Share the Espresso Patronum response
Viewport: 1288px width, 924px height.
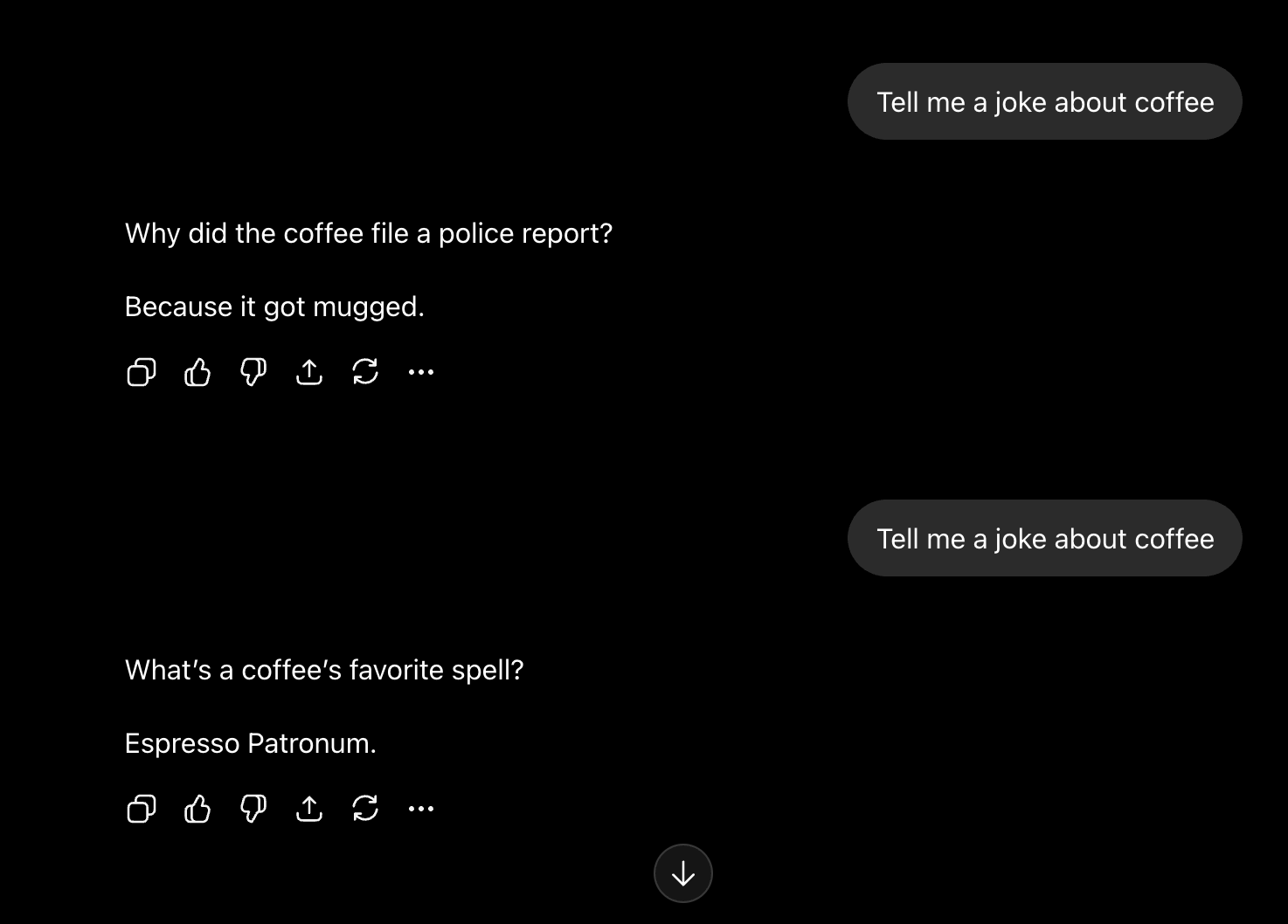coord(309,810)
